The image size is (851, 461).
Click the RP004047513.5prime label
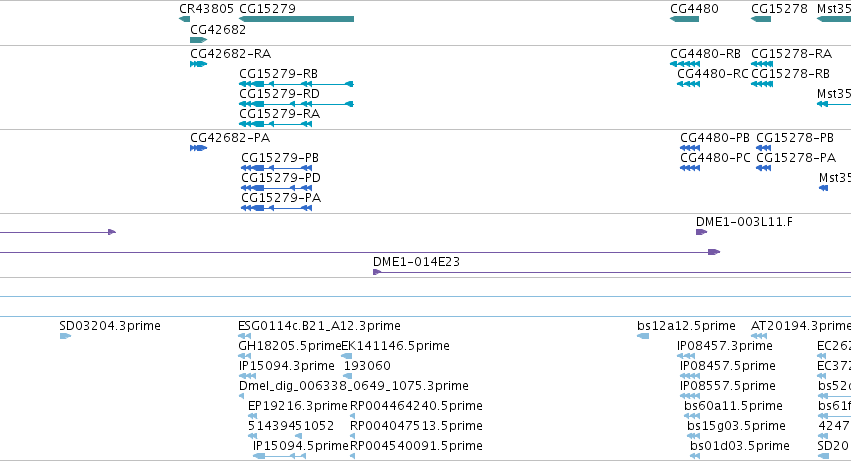point(416,426)
